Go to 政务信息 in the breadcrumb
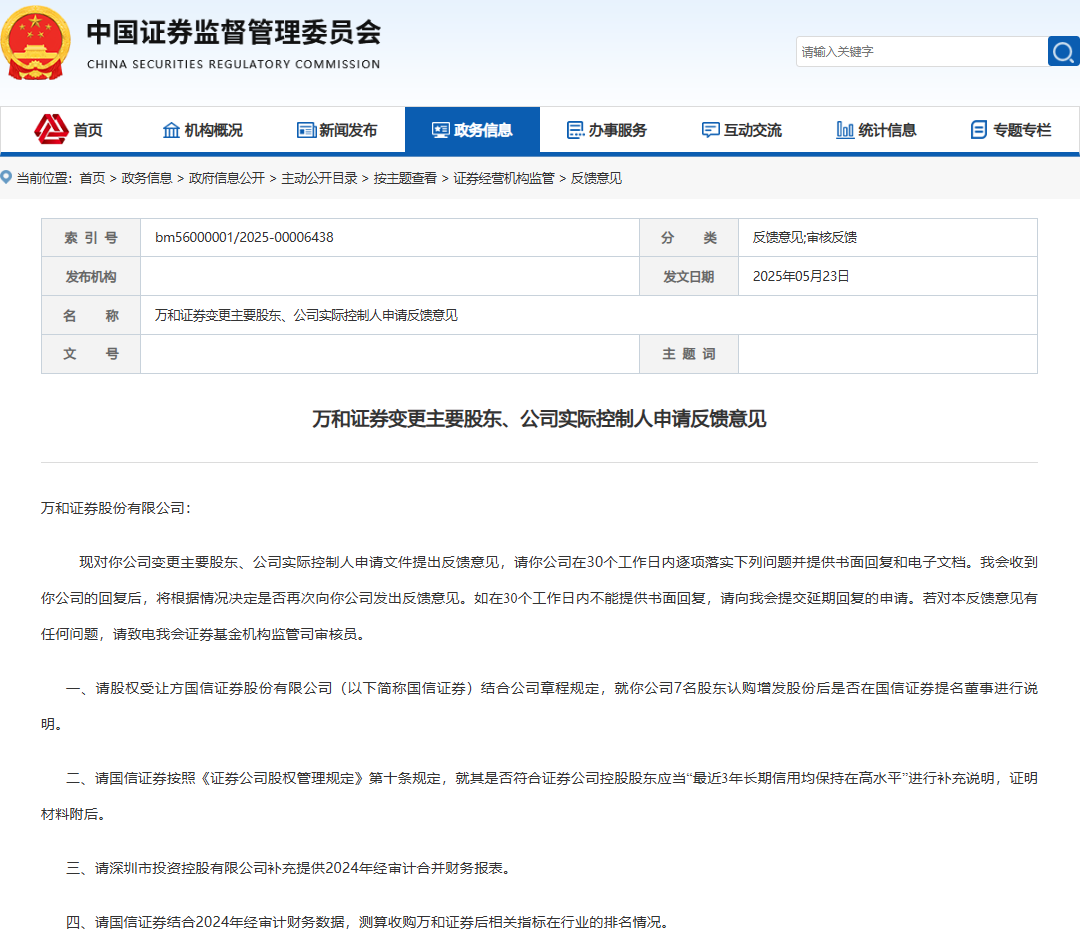The width and height of the screenshot is (1080, 940). [147, 178]
